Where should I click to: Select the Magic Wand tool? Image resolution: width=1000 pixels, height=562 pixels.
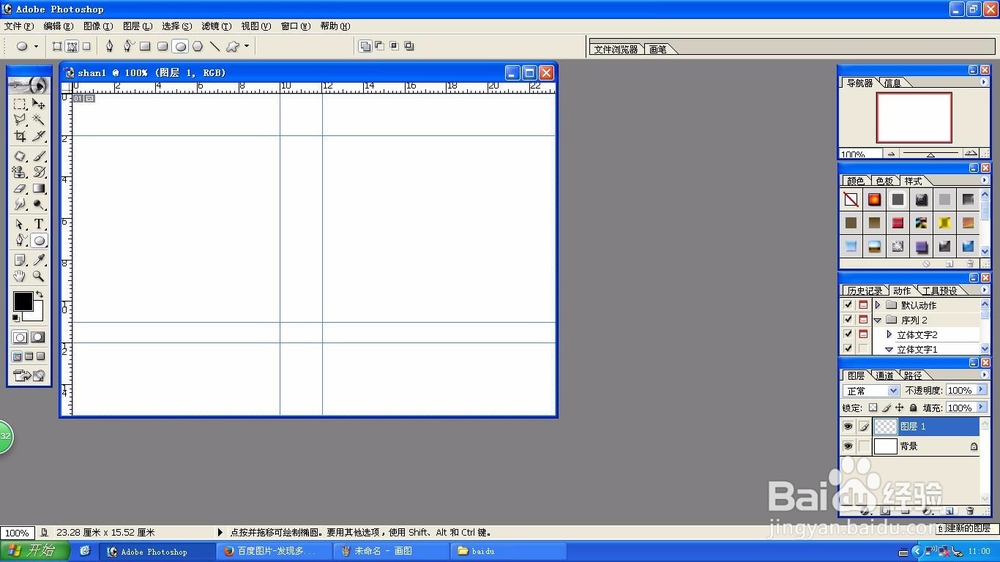coord(39,119)
